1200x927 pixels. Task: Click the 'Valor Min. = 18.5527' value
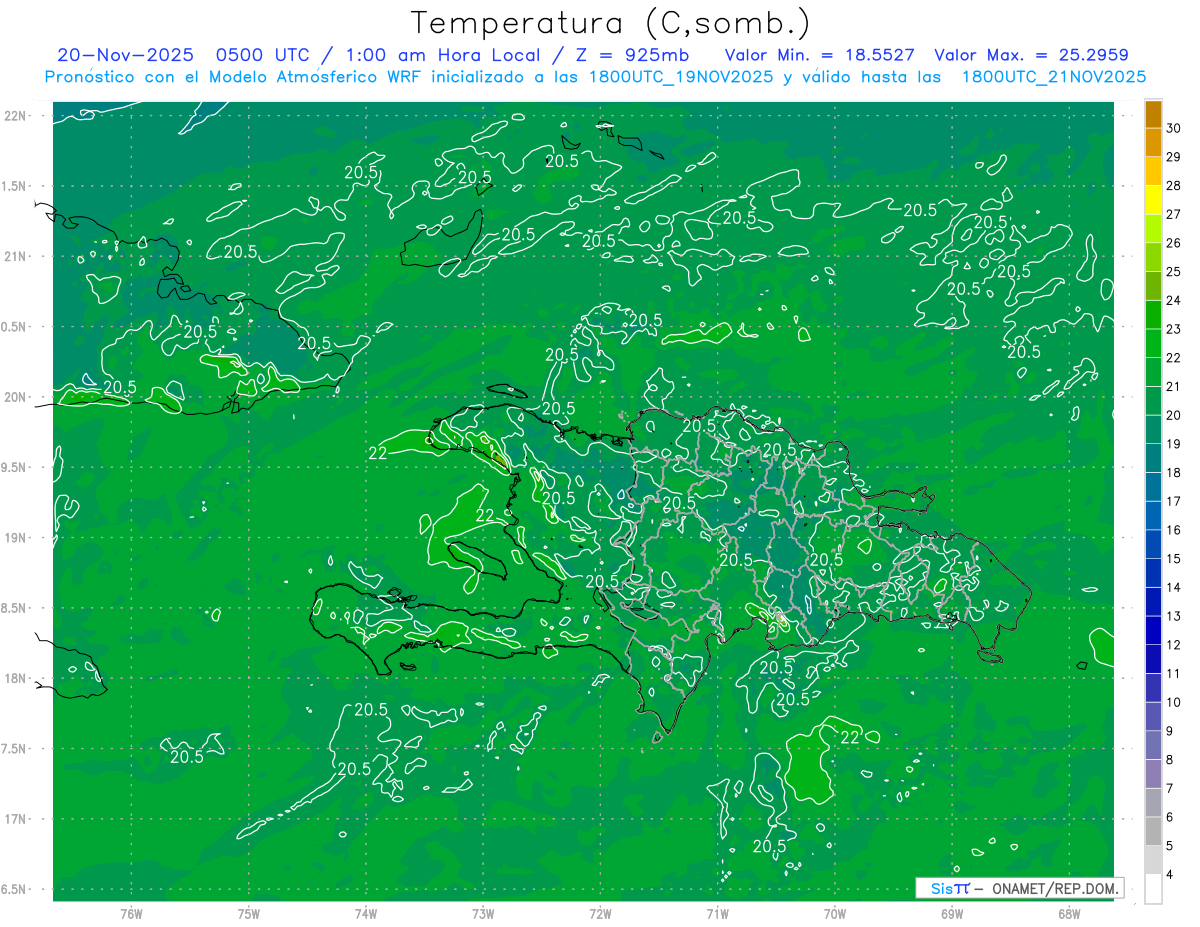pyautogui.click(x=819, y=56)
